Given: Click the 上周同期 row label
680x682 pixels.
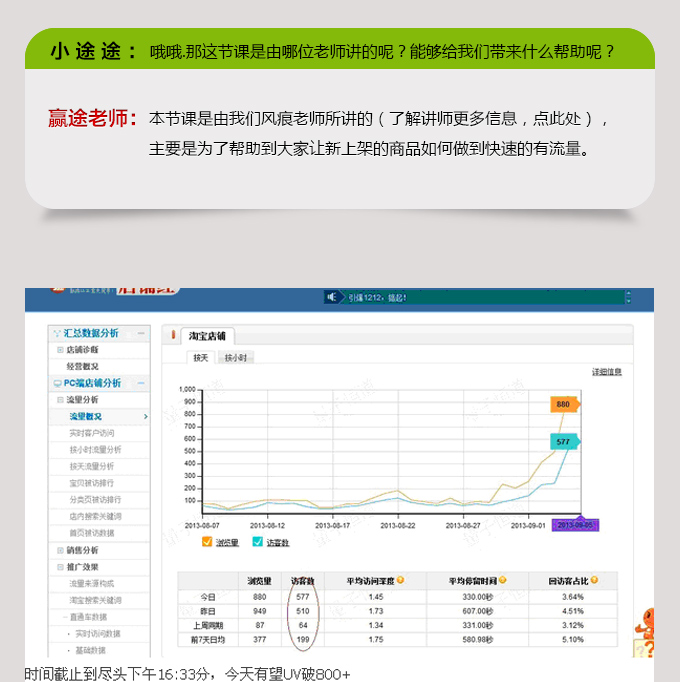Looking at the screenshot, I should [208, 625].
